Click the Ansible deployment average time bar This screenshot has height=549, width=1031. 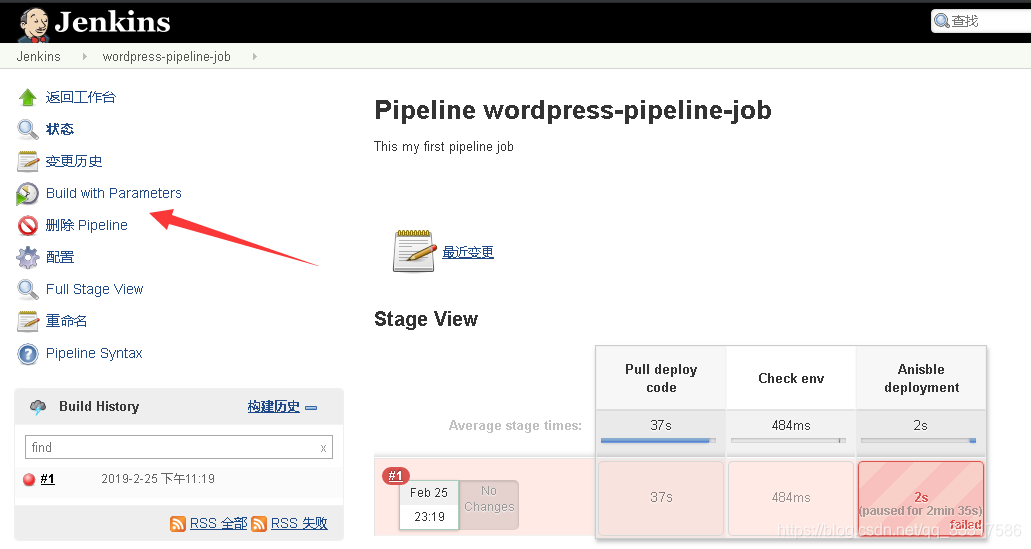click(x=919, y=441)
